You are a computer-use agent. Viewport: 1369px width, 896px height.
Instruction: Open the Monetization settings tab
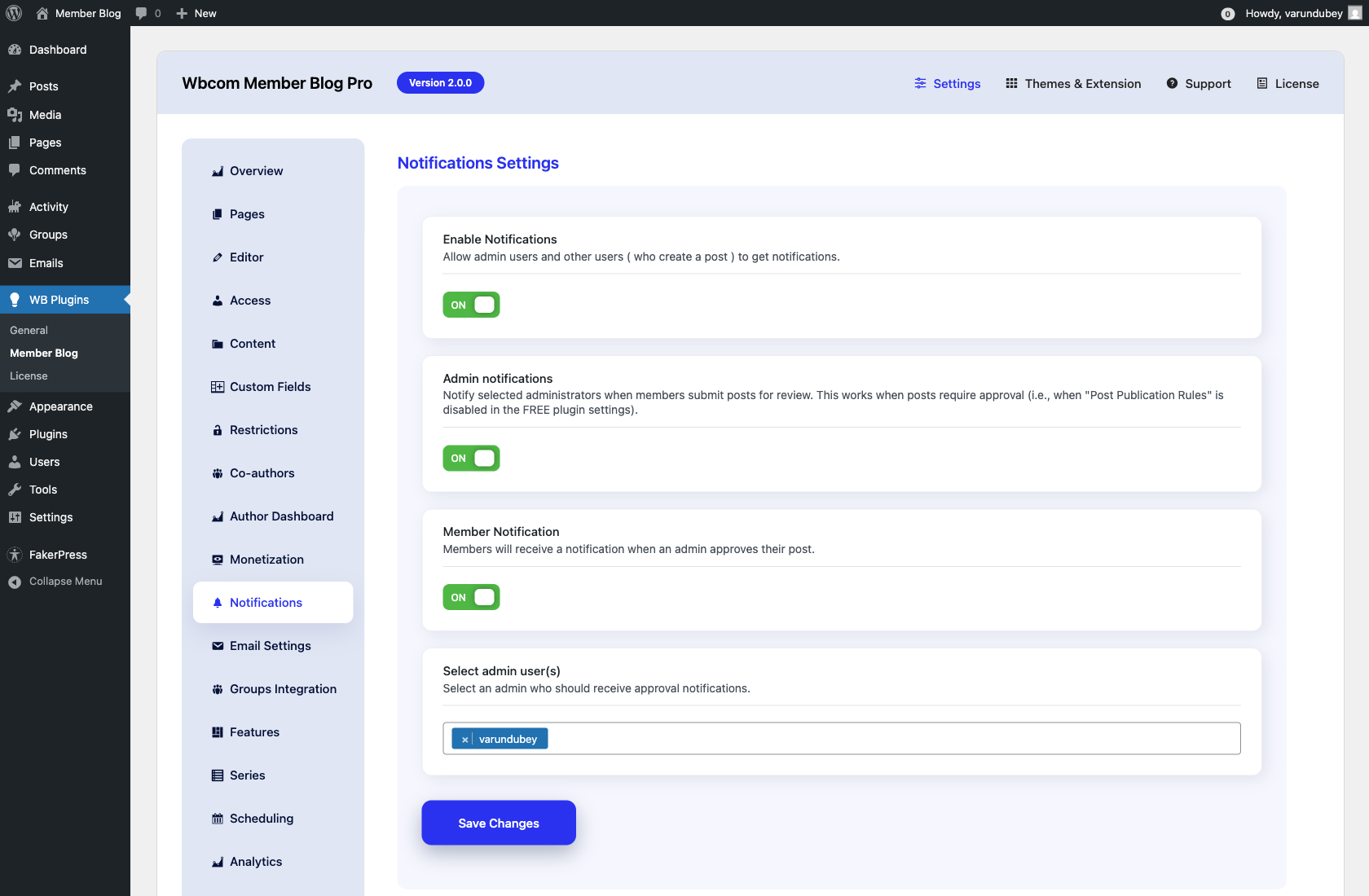273,560
